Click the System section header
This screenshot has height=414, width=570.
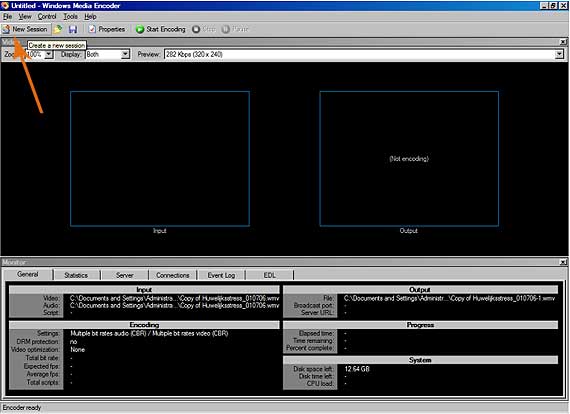coord(420,360)
